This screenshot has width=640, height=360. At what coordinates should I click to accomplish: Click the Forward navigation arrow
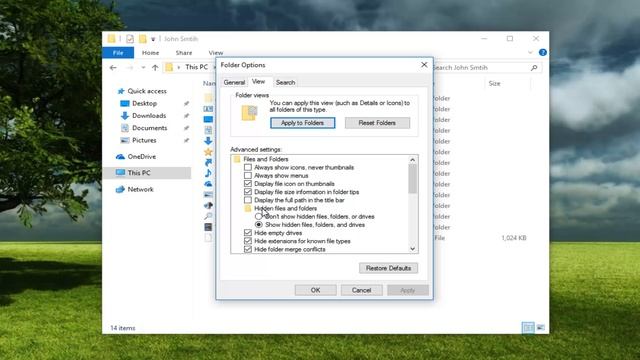point(130,68)
